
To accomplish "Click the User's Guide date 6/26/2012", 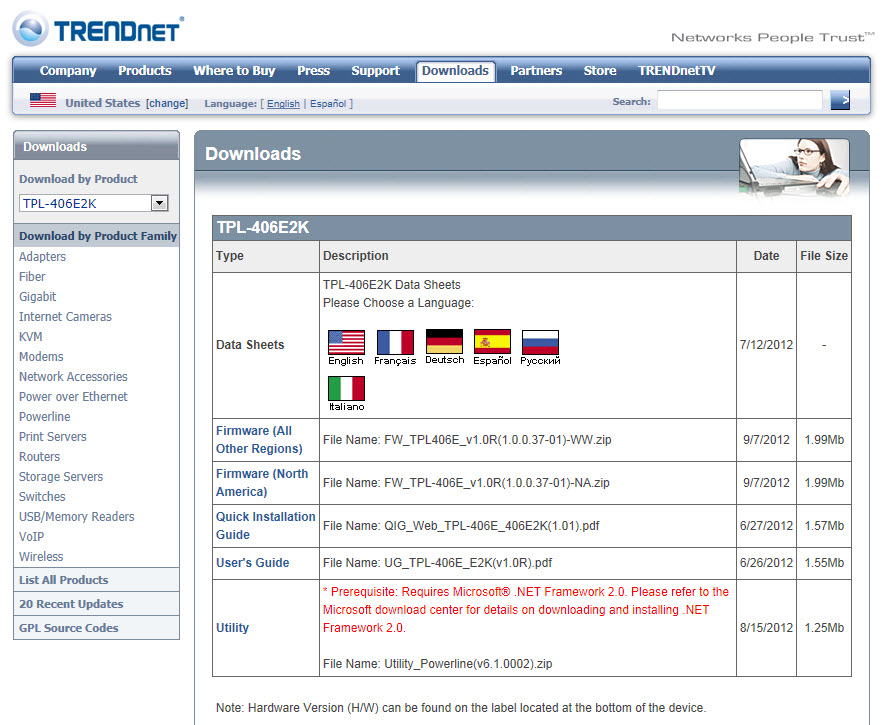I will [766, 563].
